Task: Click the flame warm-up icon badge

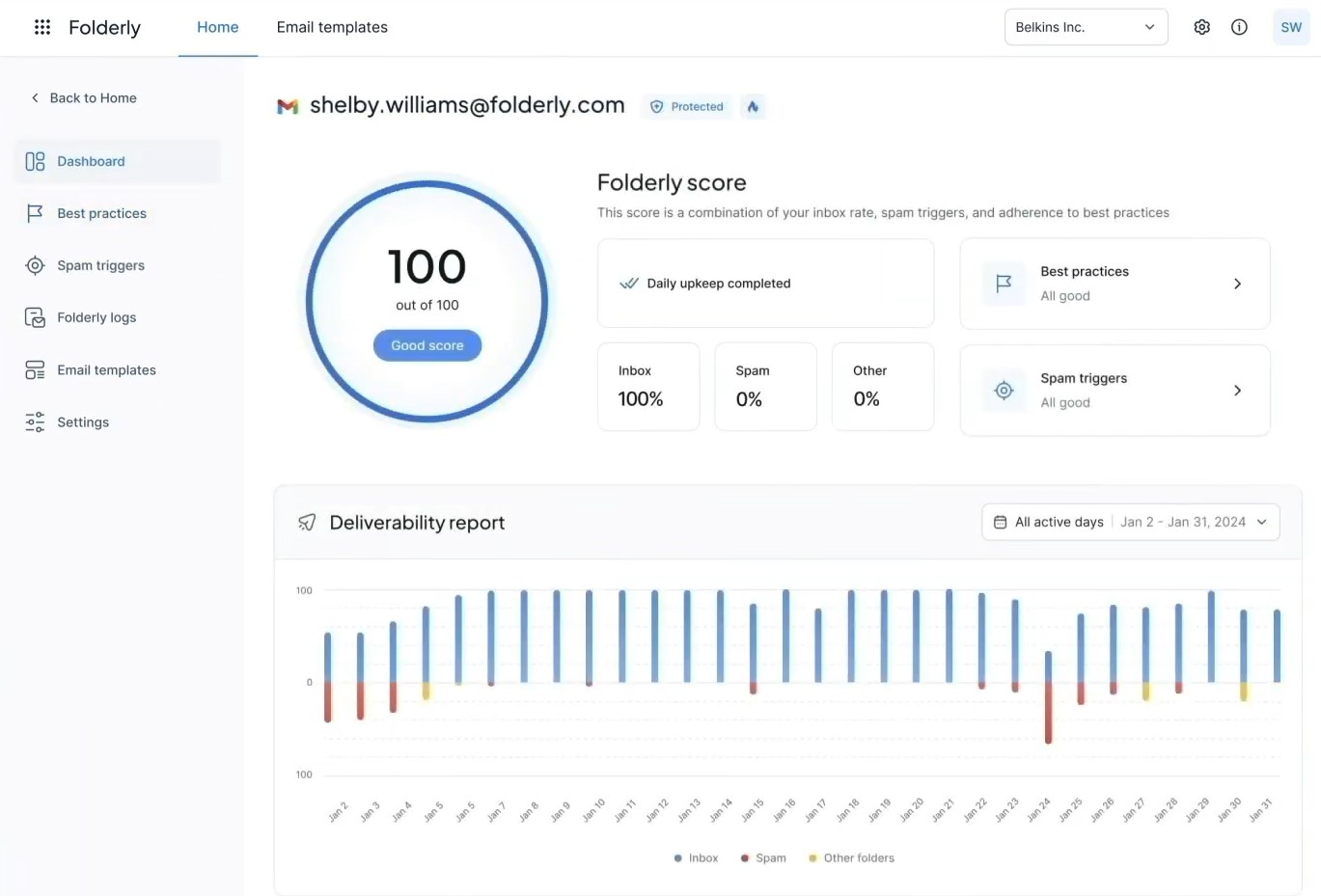Action: click(x=753, y=106)
